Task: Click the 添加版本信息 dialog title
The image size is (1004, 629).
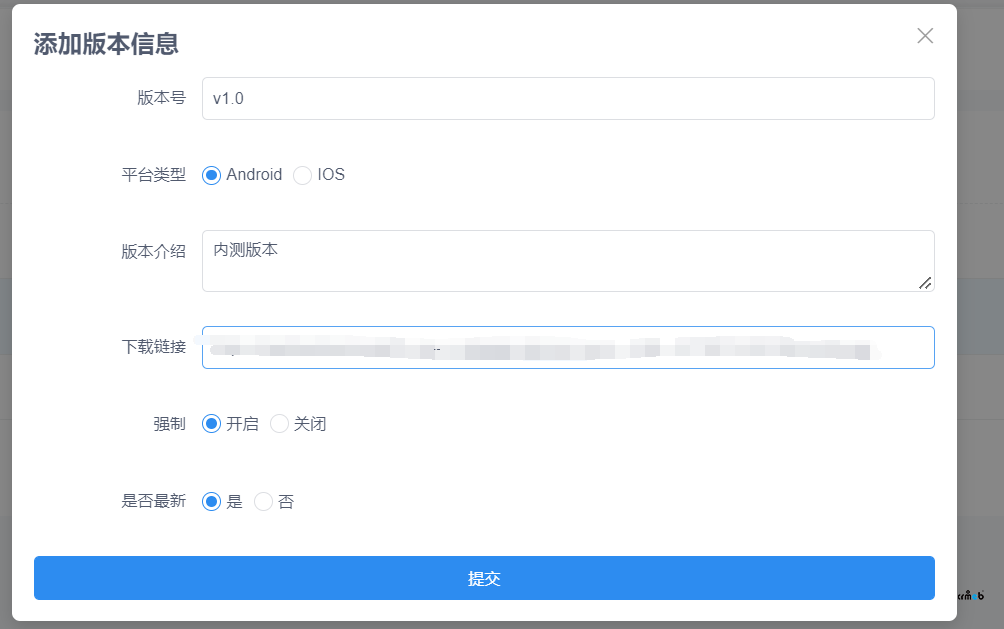Action: pos(106,44)
